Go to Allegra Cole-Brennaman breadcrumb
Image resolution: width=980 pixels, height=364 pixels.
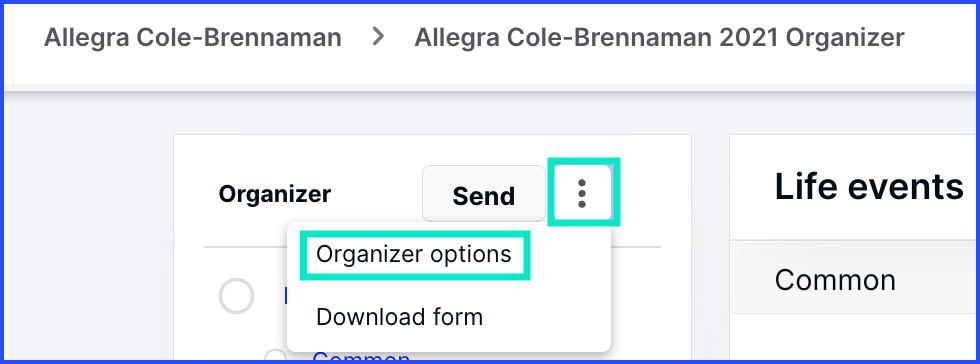(x=192, y=38)
